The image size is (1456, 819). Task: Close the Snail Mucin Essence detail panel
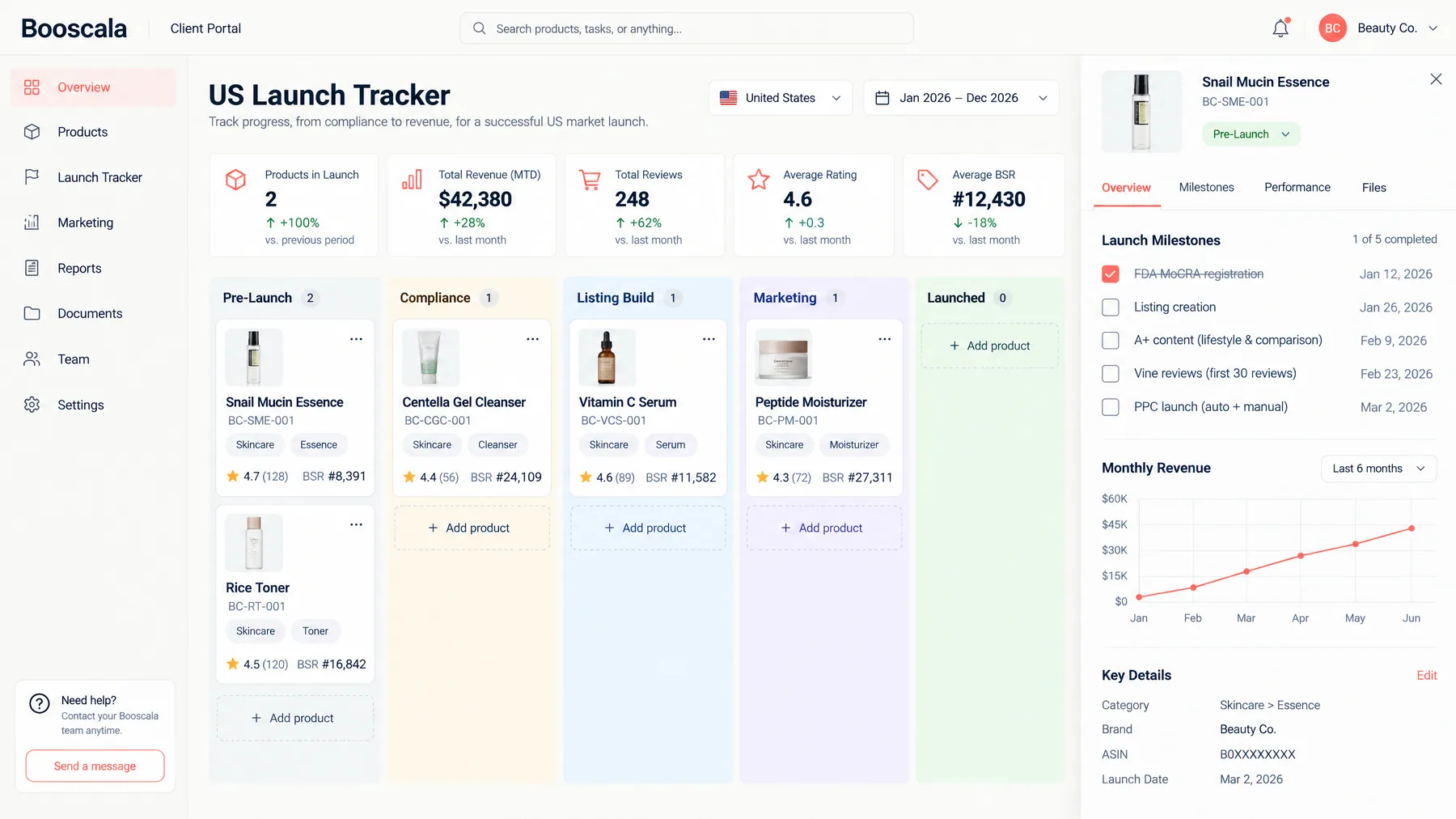(1436, 79)
